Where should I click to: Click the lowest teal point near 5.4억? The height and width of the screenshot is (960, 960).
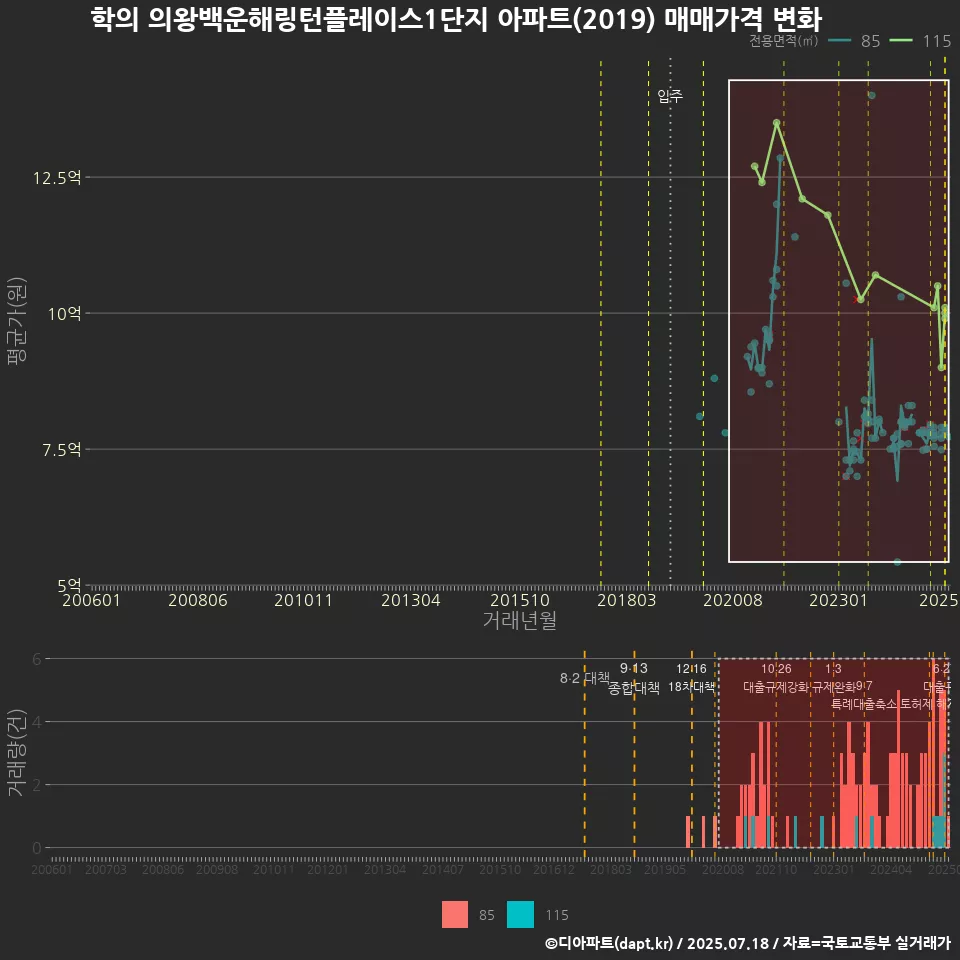(x=897, y=561)
